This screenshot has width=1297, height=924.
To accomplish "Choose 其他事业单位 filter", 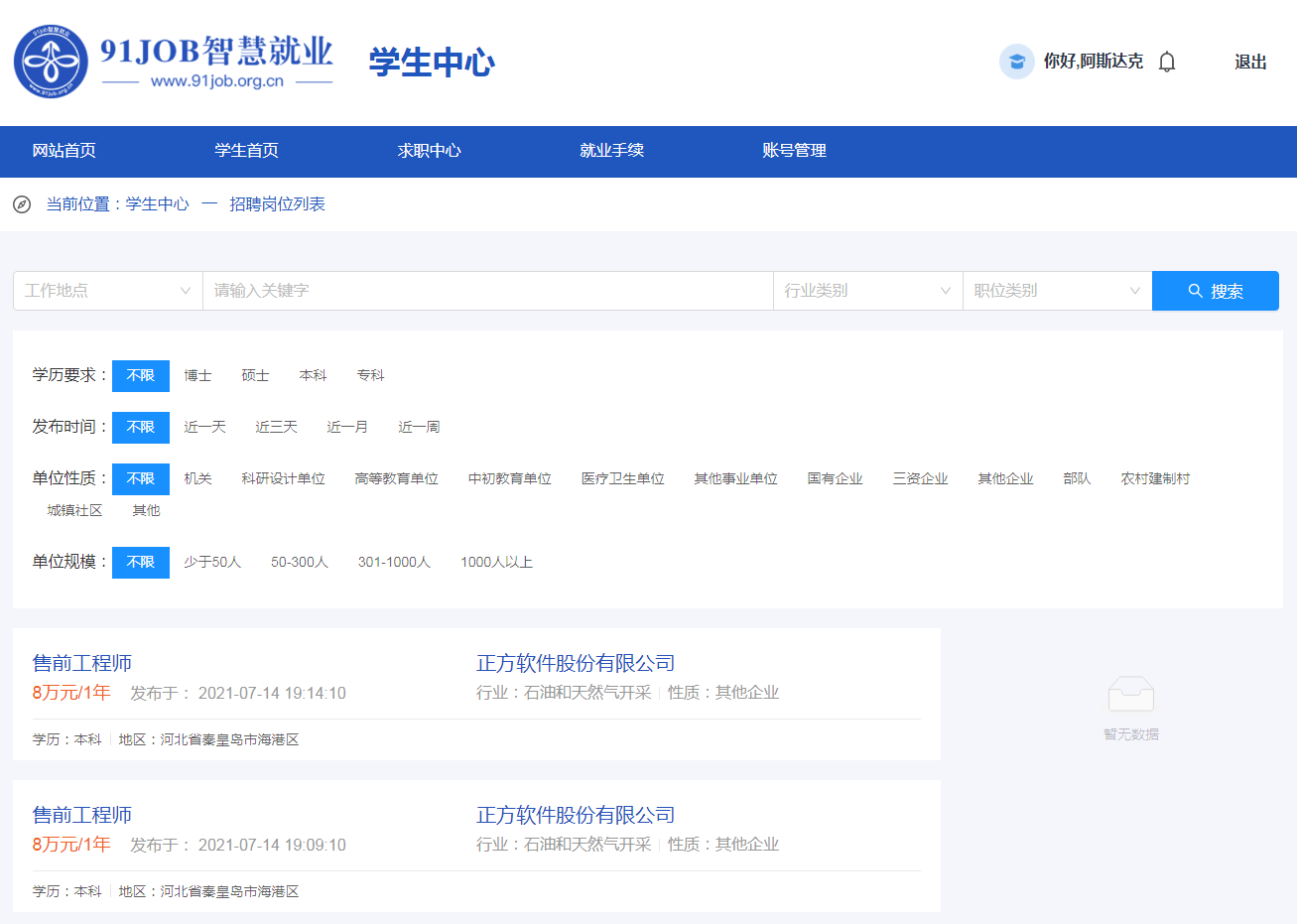I will (735, 479).
